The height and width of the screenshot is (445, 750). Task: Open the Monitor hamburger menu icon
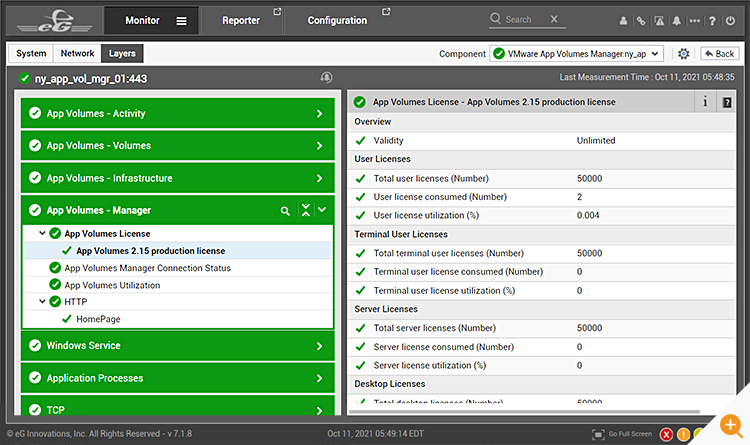[x=181, y=21]
